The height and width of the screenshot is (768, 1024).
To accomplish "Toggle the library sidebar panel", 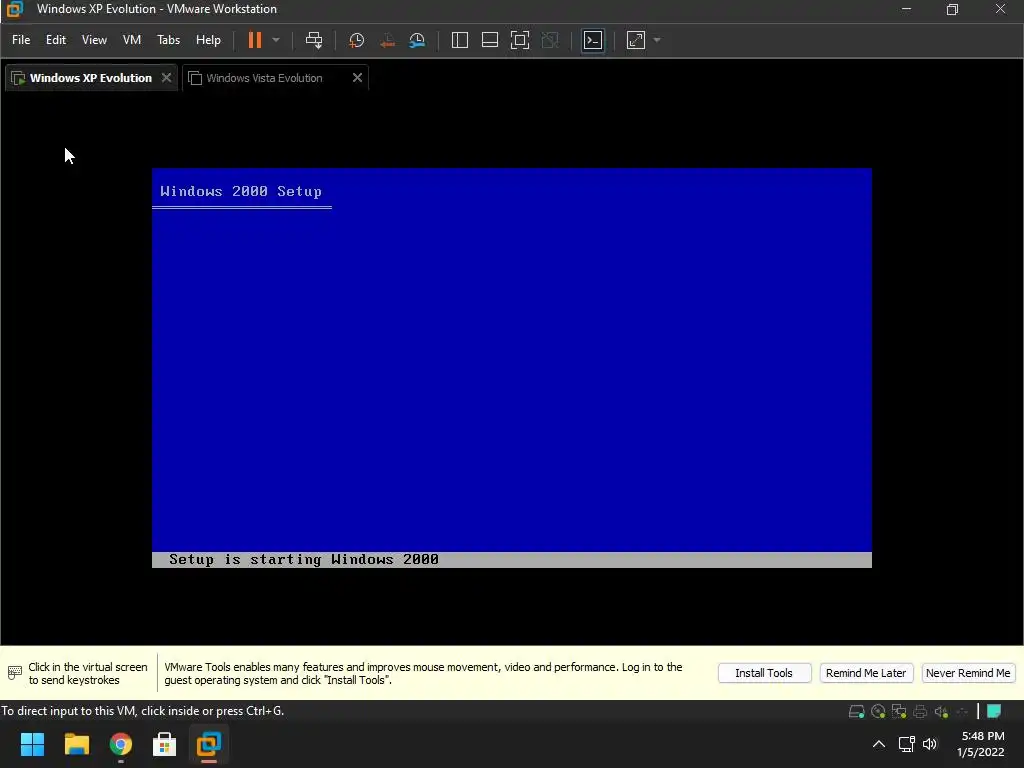I will [x=460, y=40].
